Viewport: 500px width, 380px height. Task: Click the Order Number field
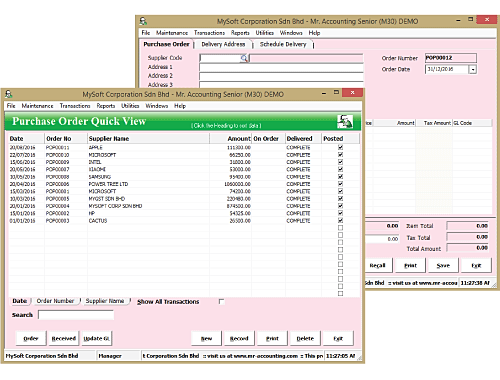click(451, 58)
